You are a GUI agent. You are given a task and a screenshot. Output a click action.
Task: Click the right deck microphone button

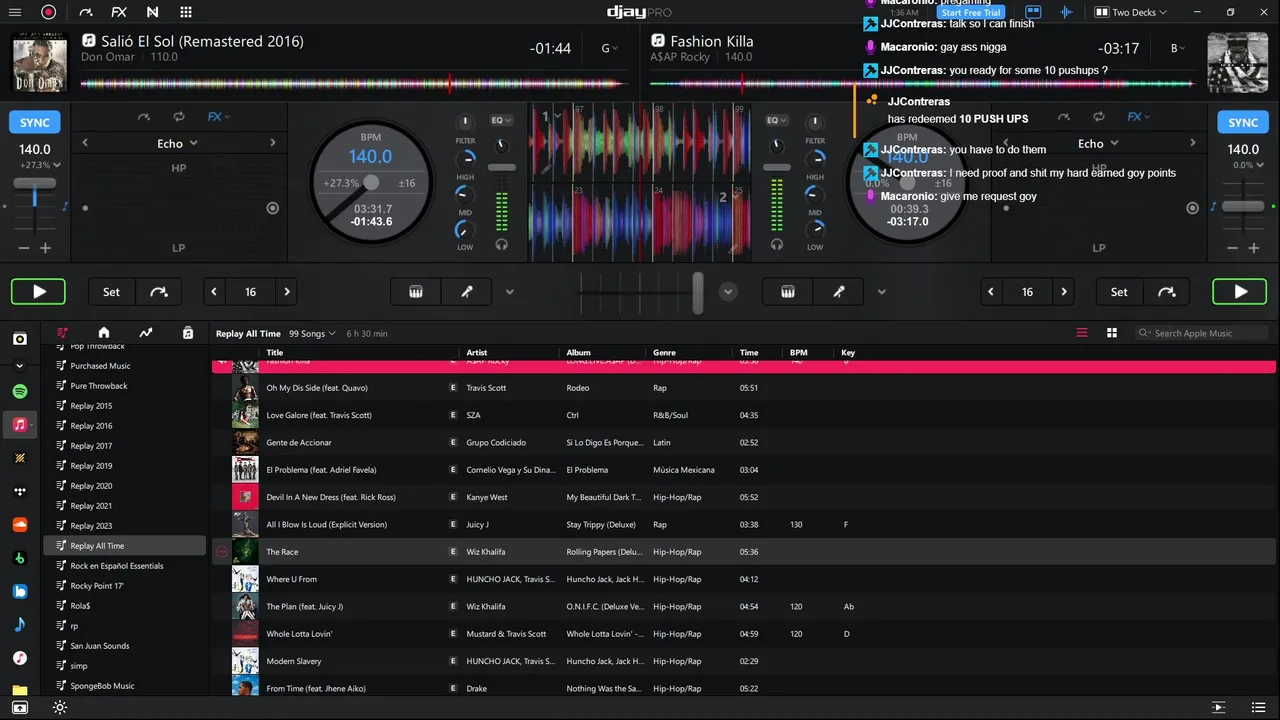pyautogui.click(x=839, y=292)
